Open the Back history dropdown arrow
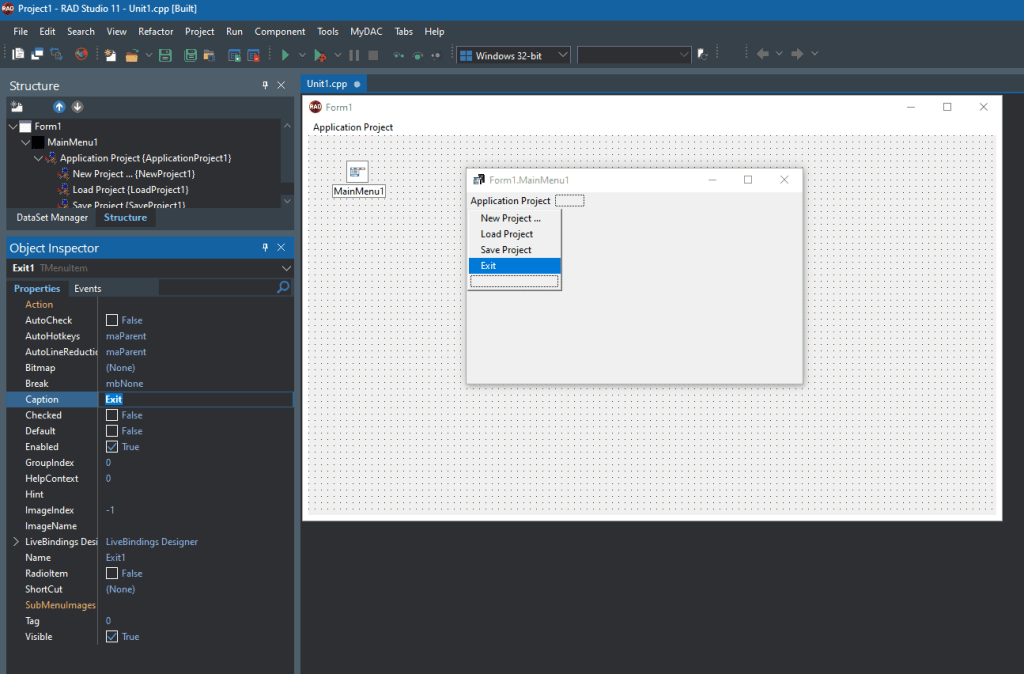 click(x=779, y=54)
